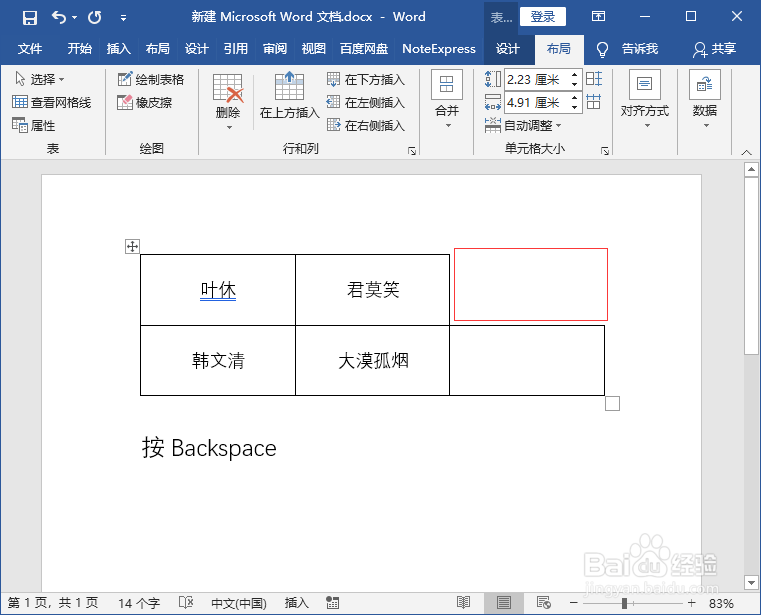Switch to the 插入 tab
The height and width of the screenshot is (615, 761).
[118, 49]
